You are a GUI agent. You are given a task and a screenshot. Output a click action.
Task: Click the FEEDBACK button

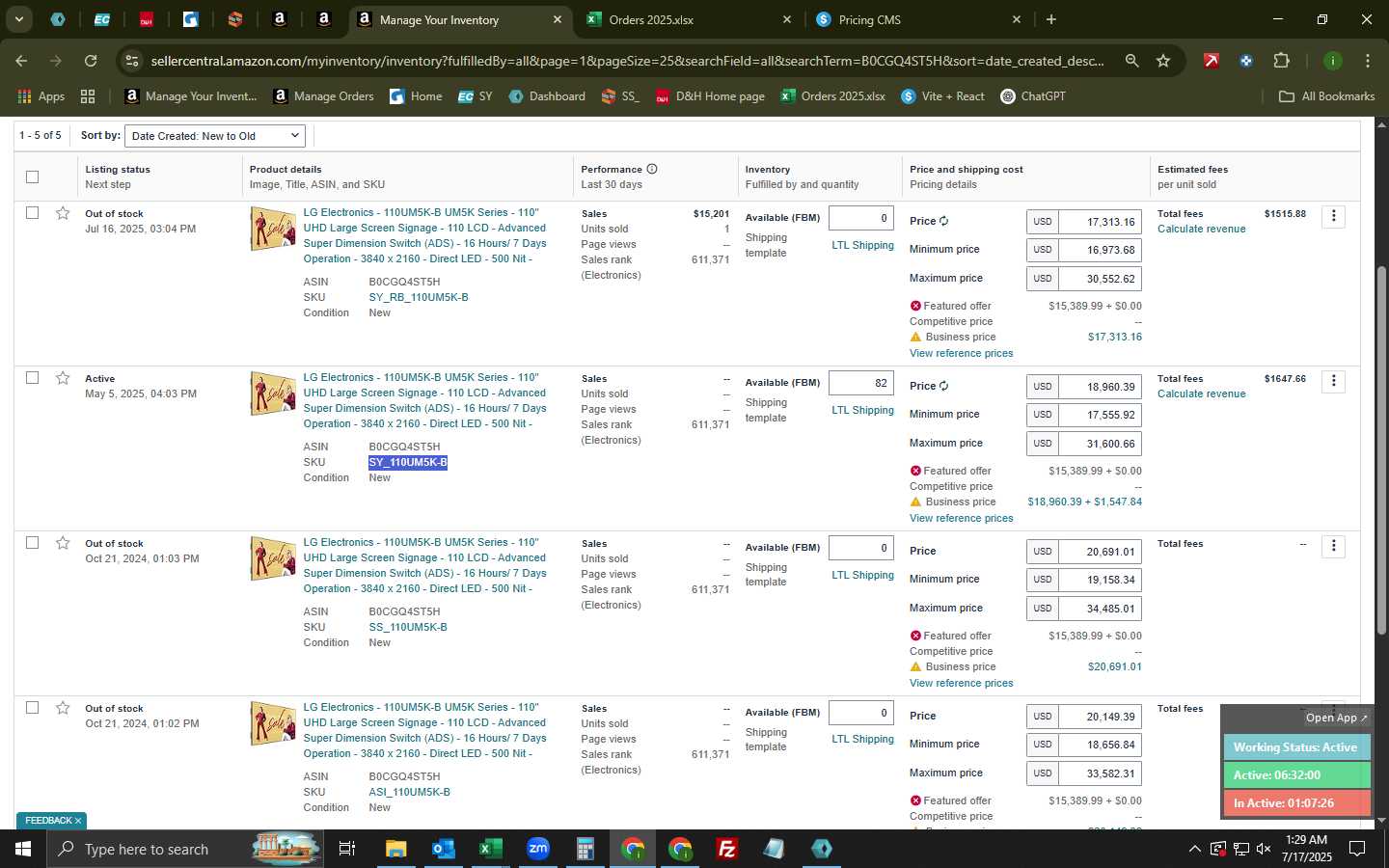(53, 821)
